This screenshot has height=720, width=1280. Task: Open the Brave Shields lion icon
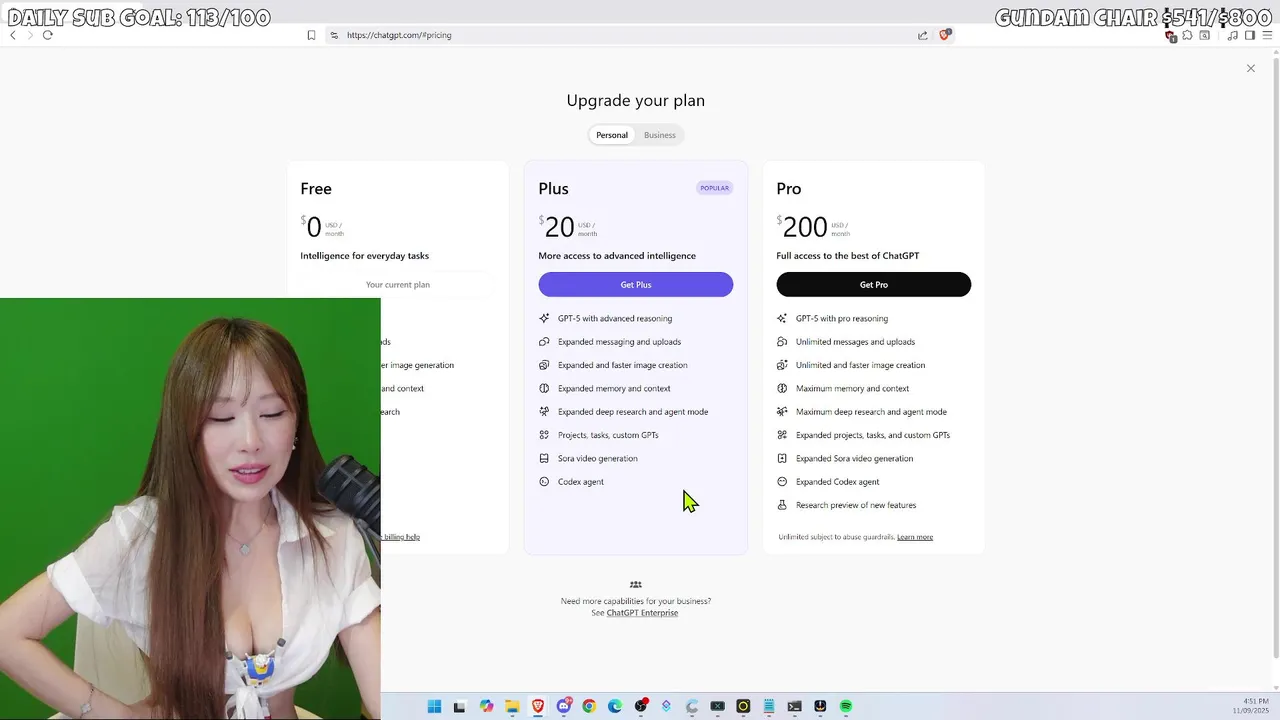point(944,35)
